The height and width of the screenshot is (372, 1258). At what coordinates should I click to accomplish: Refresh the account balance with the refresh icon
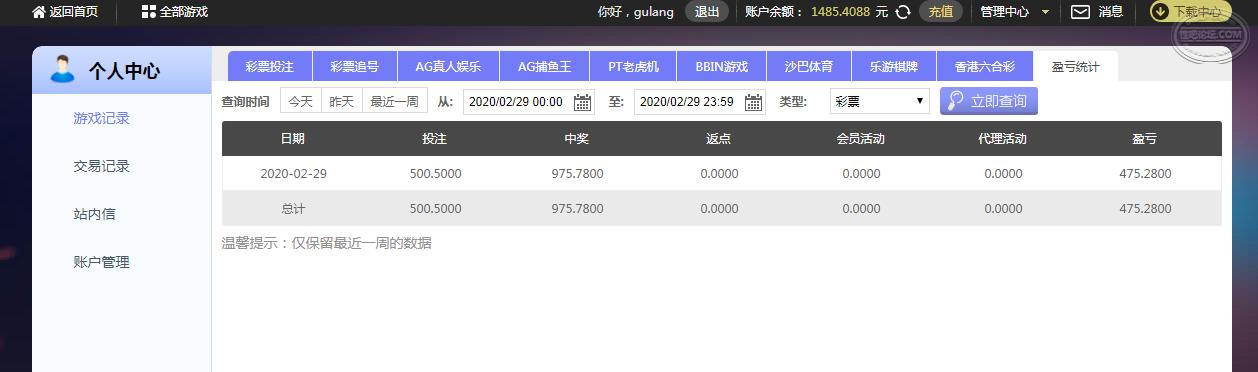[903, 12]
